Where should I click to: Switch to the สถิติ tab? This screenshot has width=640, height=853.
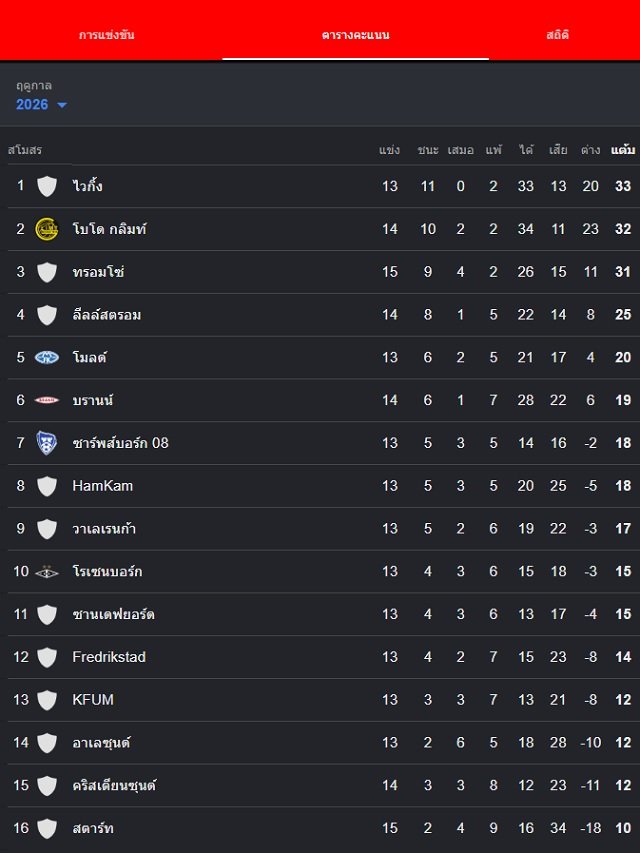click(557, 35)
